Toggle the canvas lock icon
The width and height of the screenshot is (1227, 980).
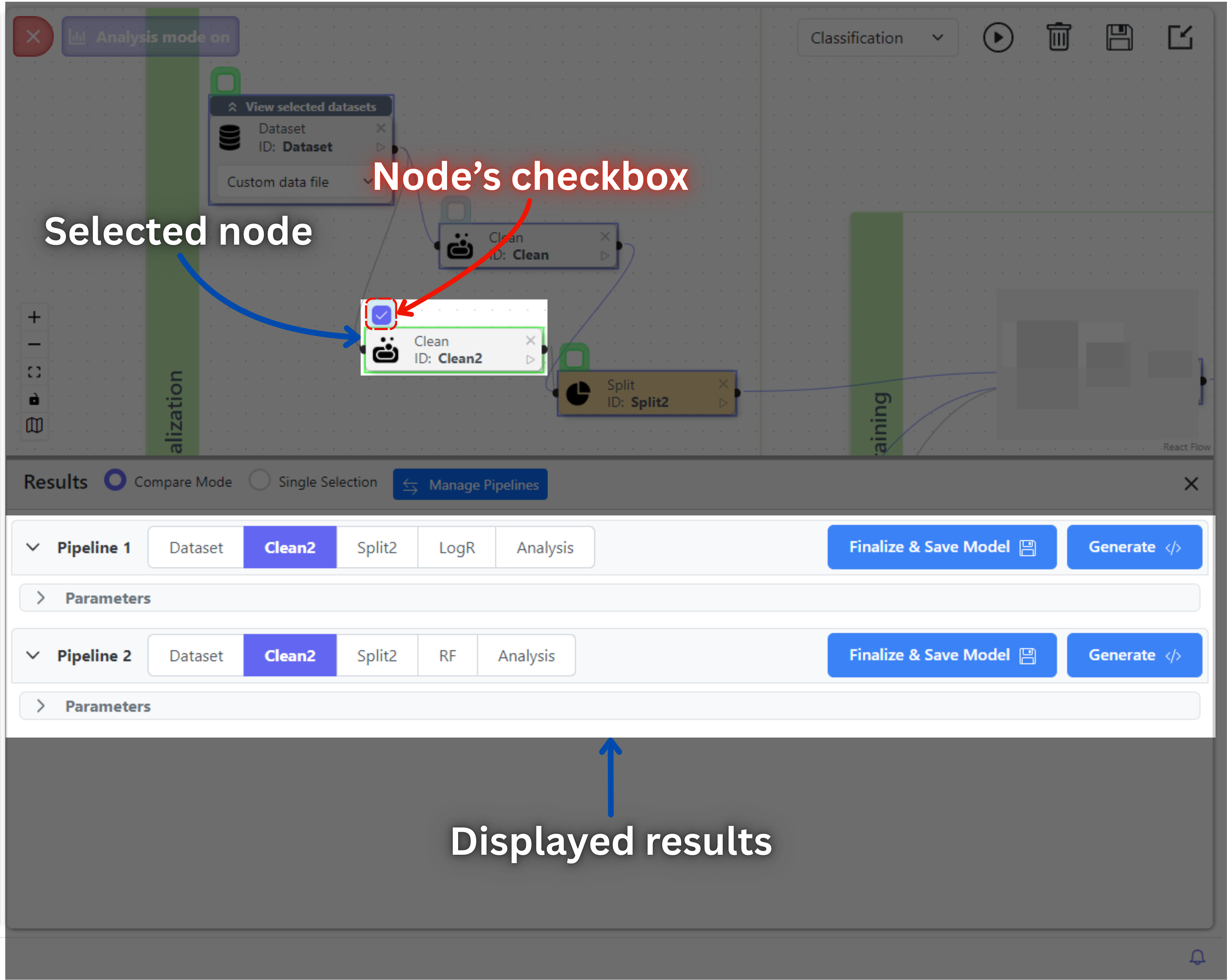34,399
